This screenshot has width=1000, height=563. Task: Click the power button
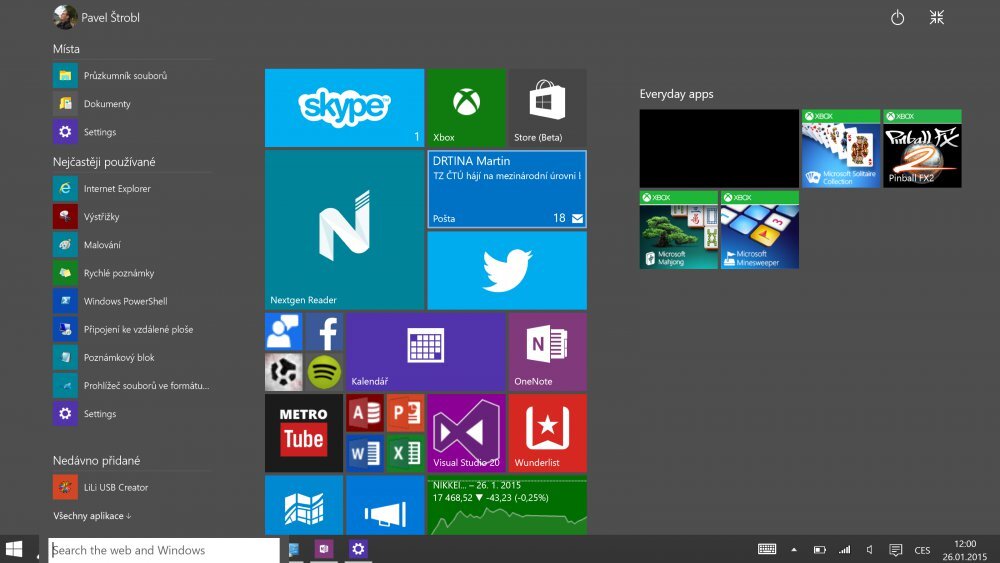click(x=897, y=18)
